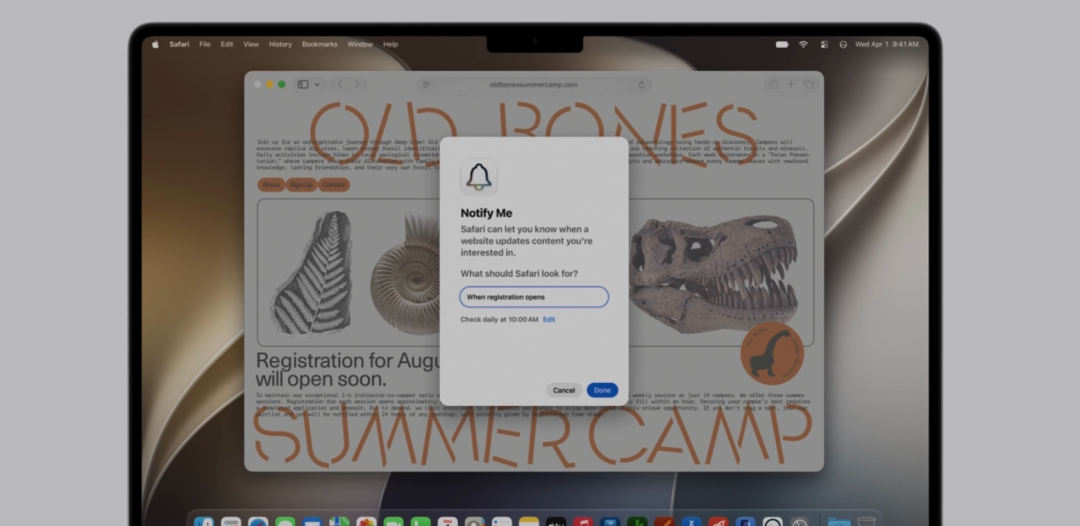Viewport: 1080px width, 526px height.
Task: Go back with Safari's back arrow
Action: pyautogui.click(x=340, y=85)
